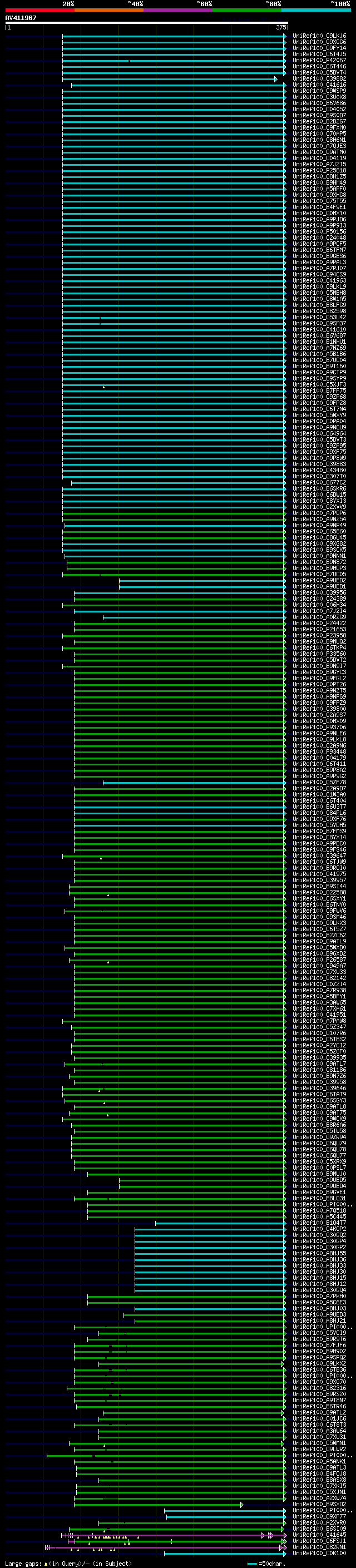Select the UniRef100_B9HM49 label
356x1568 pixels.
pyautogui.click(x=319, y=183)
